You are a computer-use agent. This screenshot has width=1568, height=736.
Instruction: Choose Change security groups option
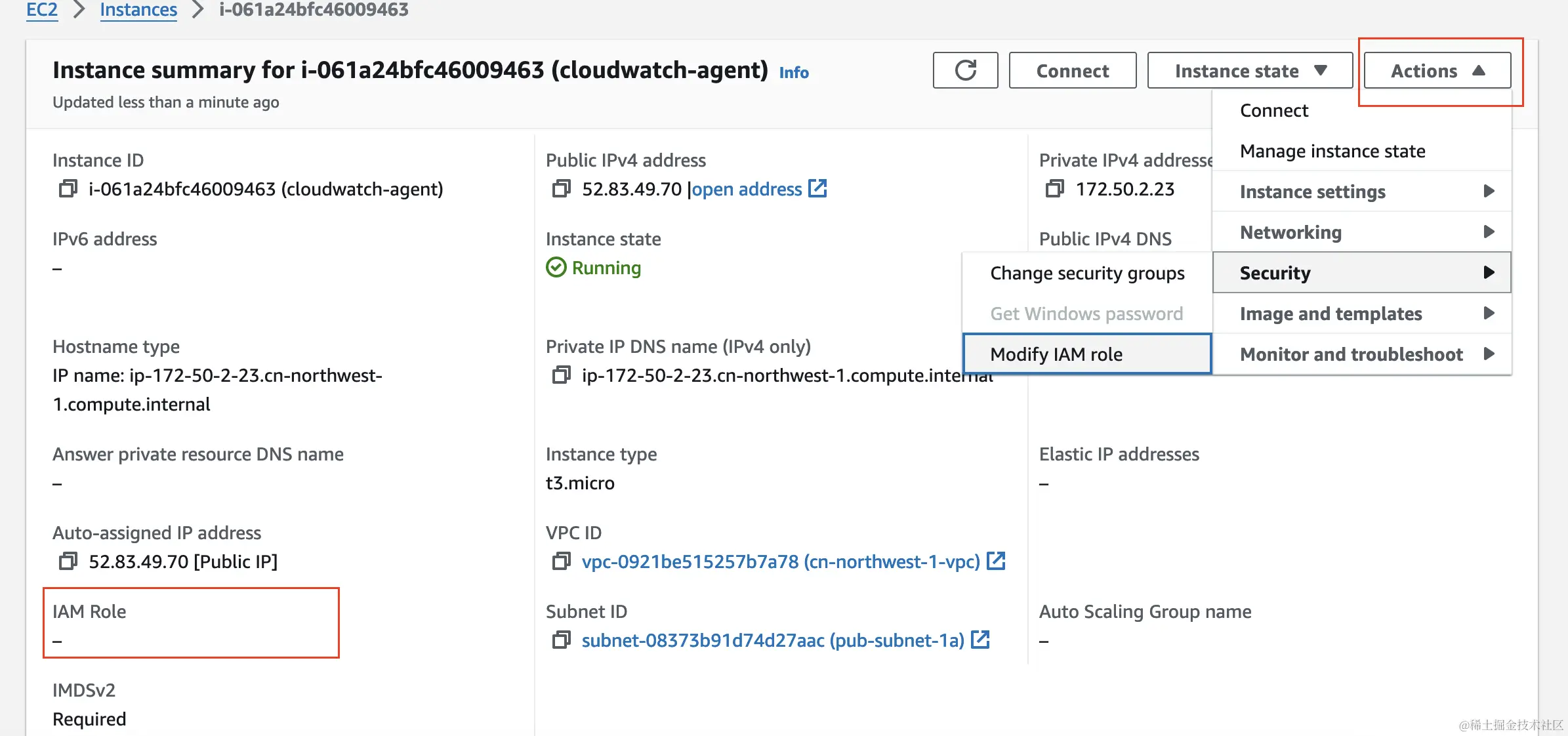[1086, 273]
